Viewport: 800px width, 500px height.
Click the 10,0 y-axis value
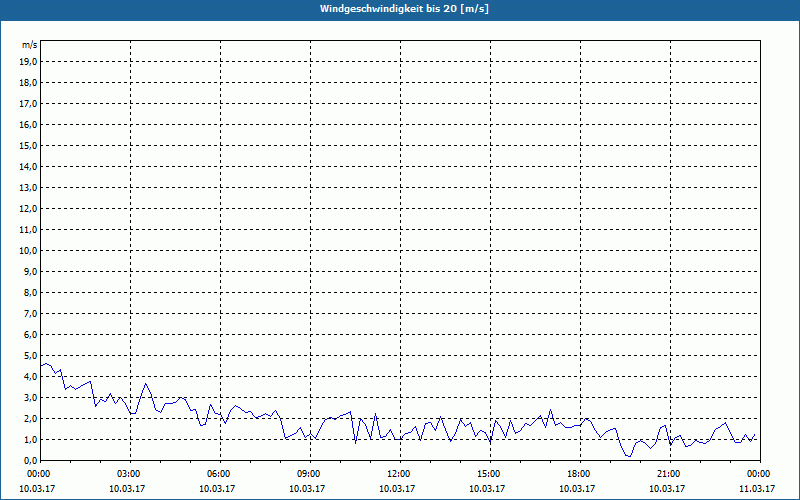tap(28, 250)
